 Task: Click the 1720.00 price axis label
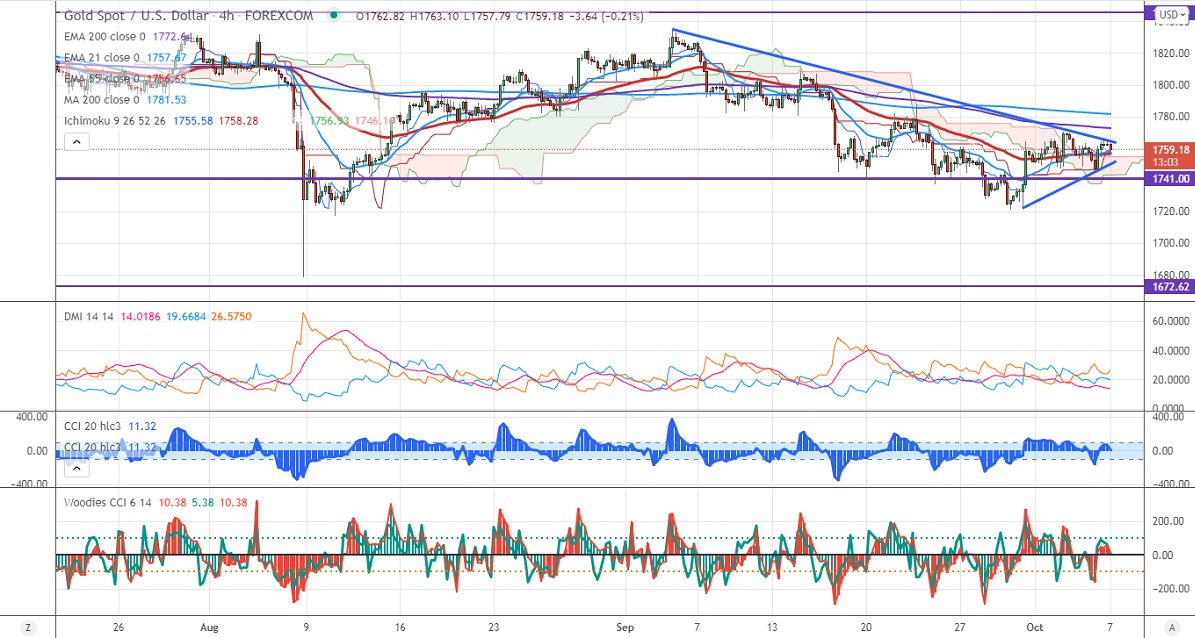(1171, 211)
